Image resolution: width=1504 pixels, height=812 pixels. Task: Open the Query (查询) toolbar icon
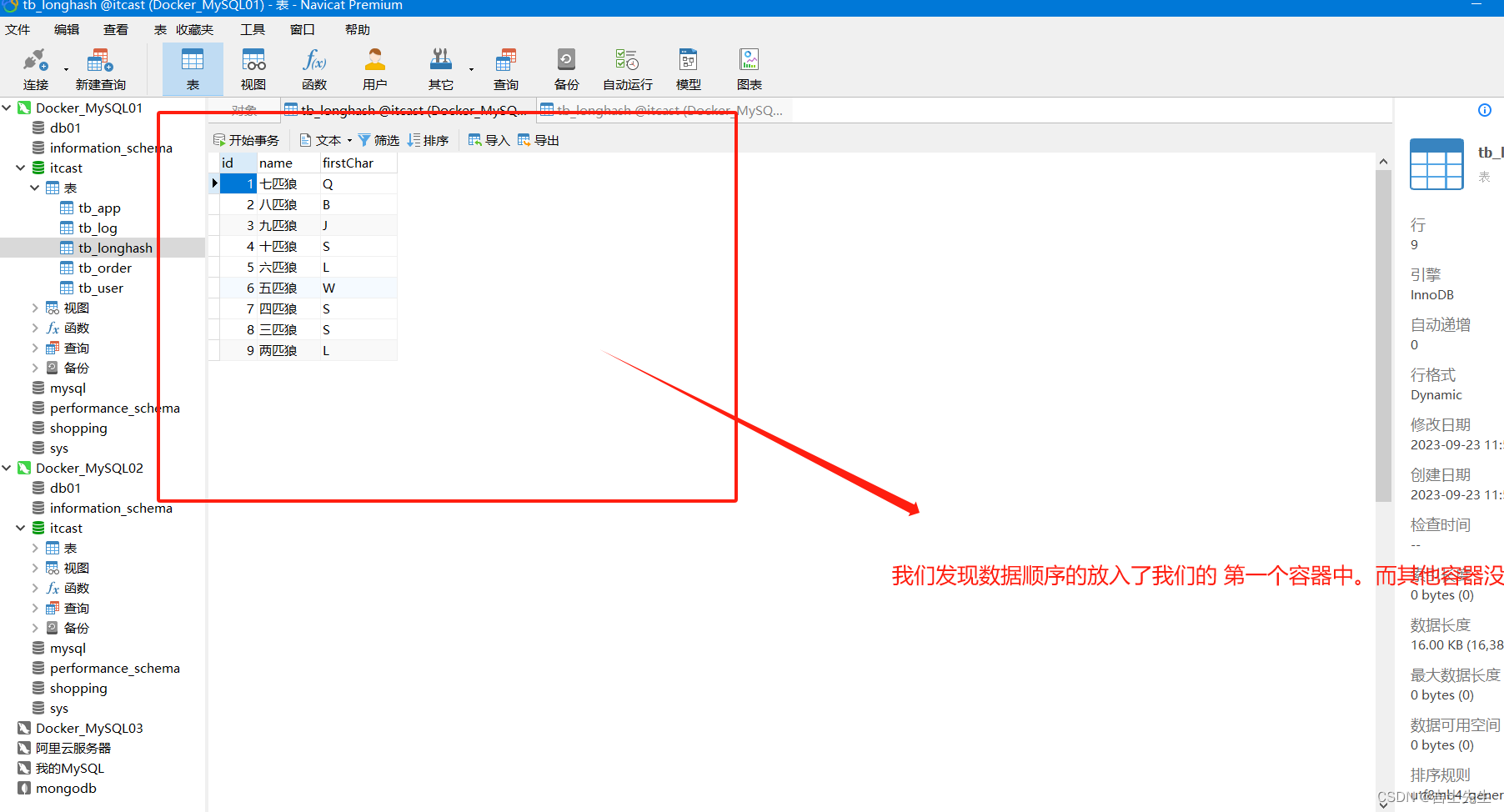click(x=506, y=70)
